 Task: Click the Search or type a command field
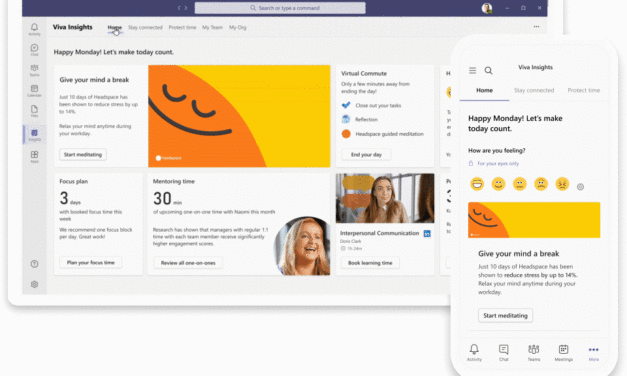280,8
